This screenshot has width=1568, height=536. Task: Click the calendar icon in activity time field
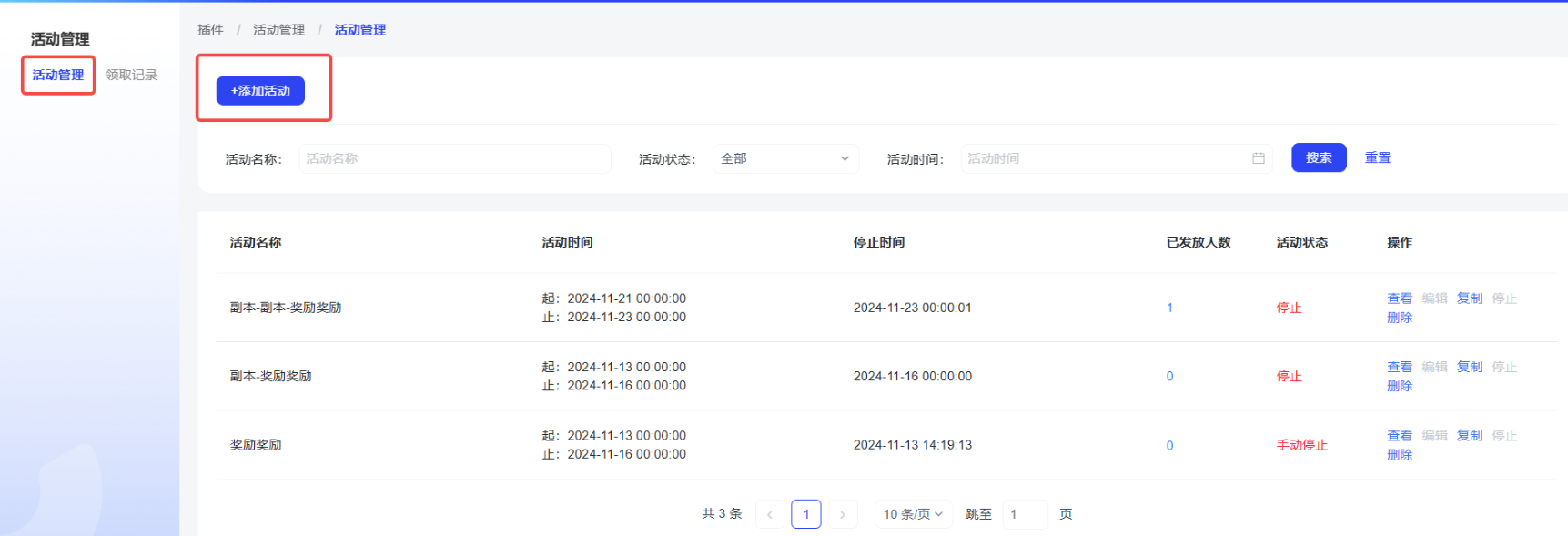pos(1258,158)
